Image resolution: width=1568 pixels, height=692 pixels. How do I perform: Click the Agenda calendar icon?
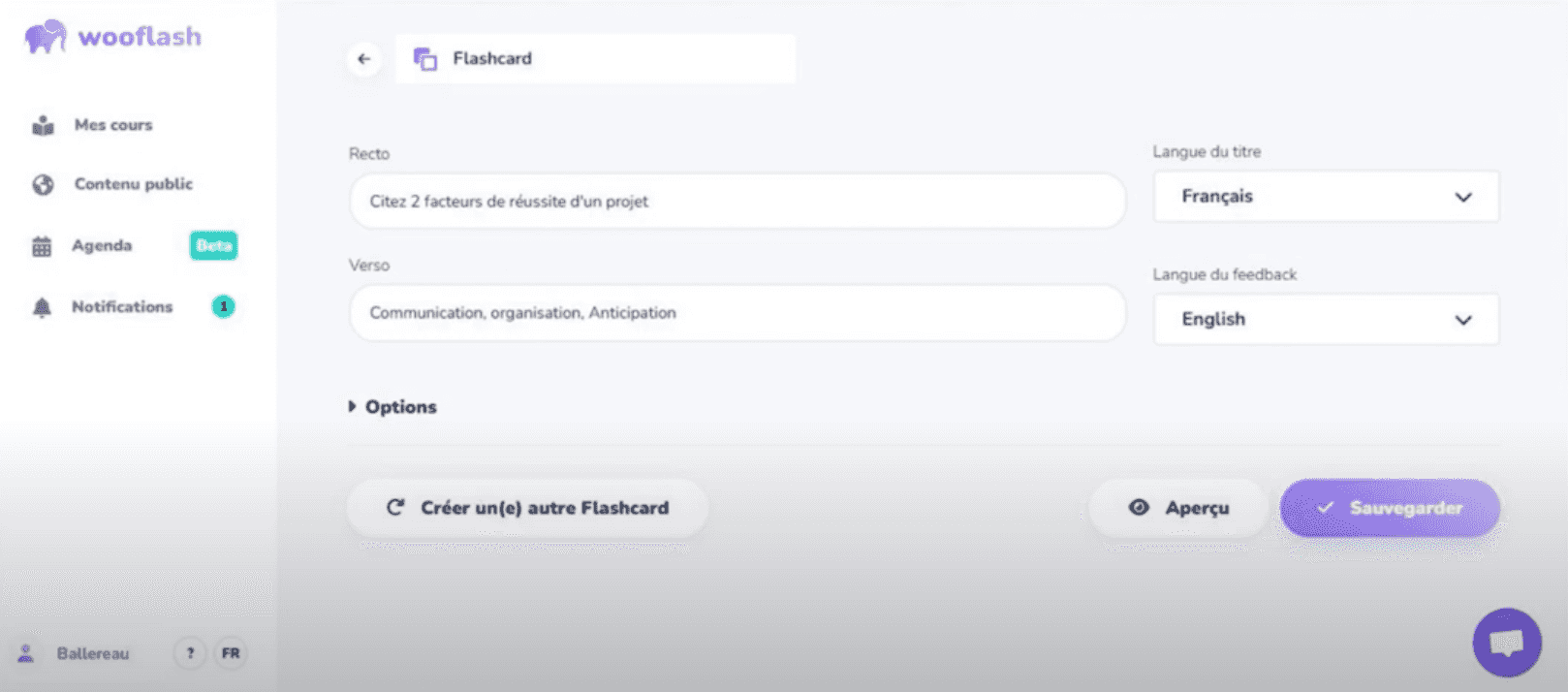pyautogui.click(x=42, y=246)
